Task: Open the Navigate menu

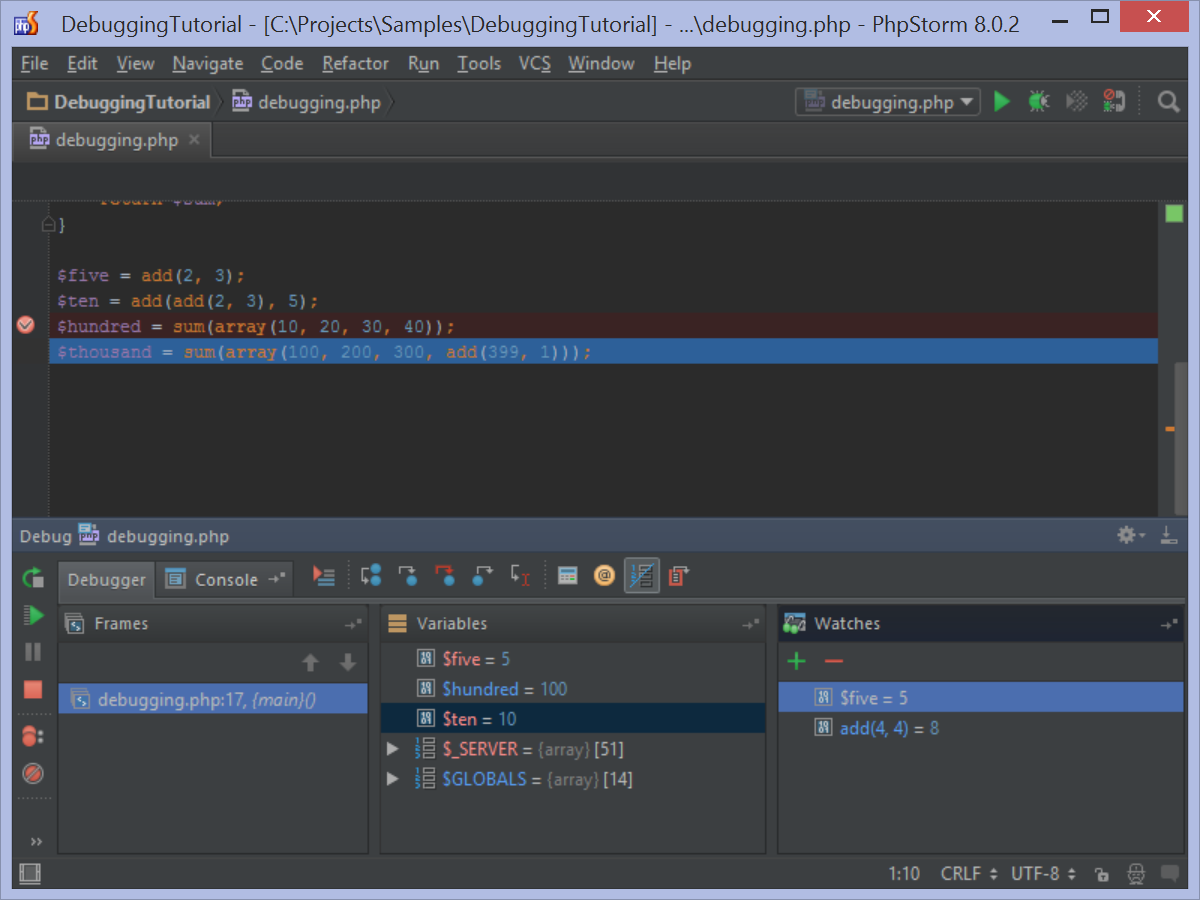Action: click(207, 63)
